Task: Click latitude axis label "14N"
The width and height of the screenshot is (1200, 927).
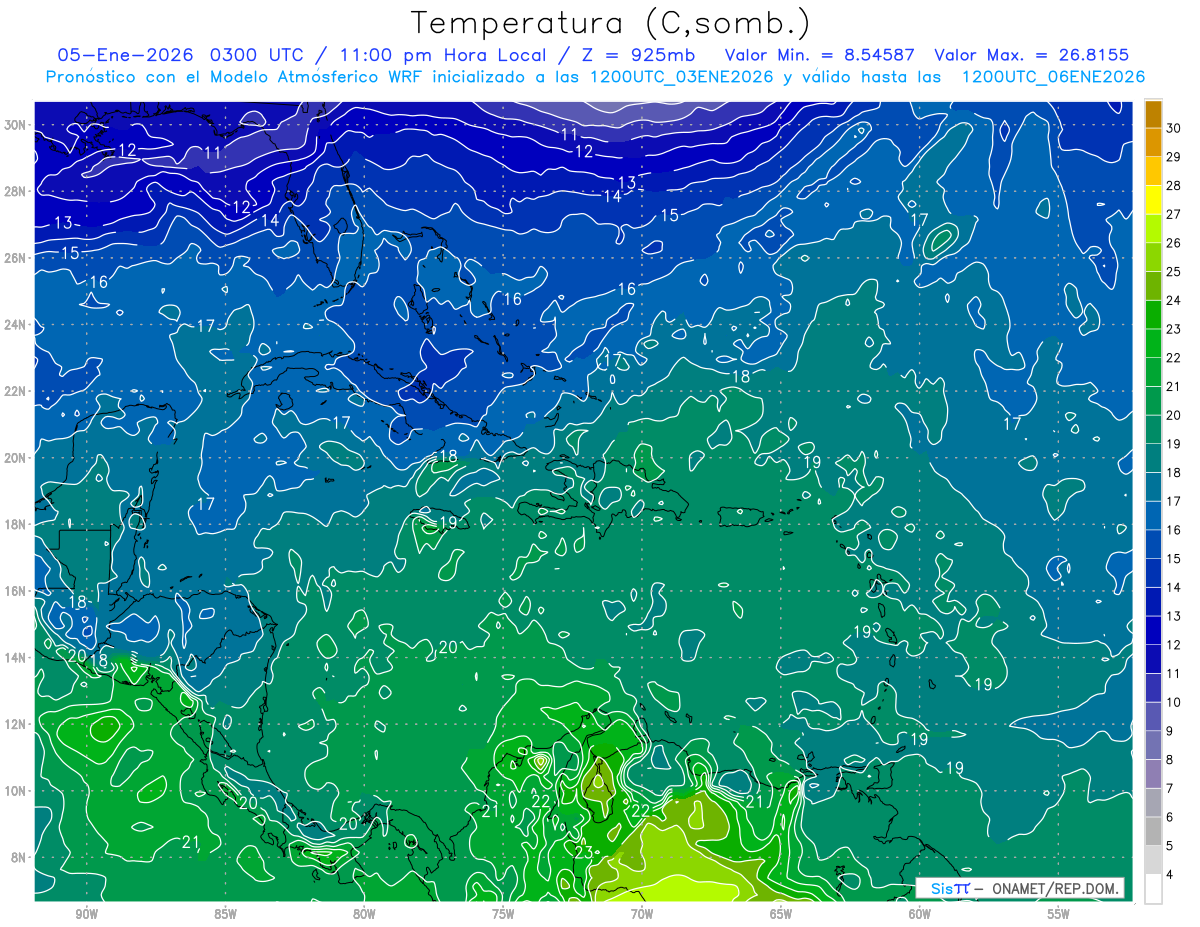Action: pyautogui.click(x=16, y=657)
